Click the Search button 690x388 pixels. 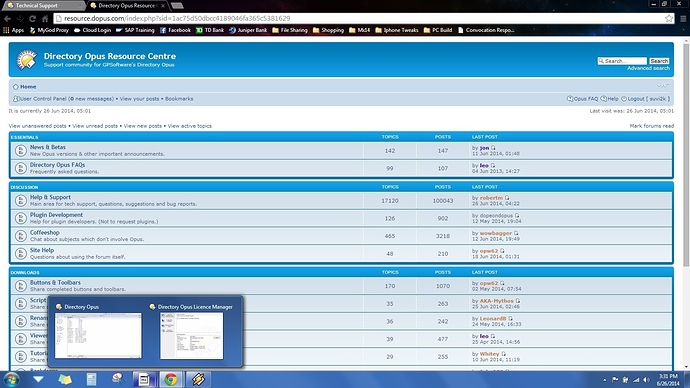pos(659,61)
